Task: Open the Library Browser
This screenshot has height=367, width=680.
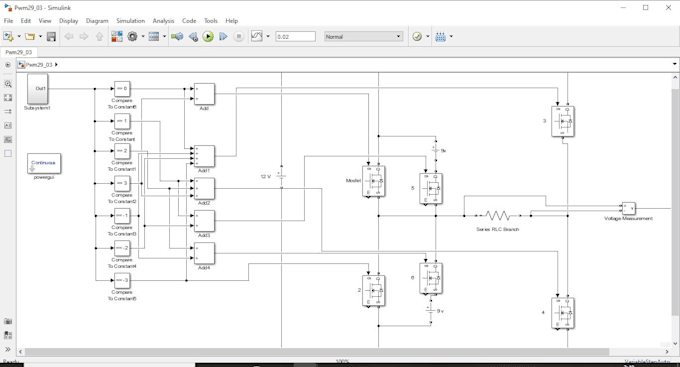Action: click(117, 36)
